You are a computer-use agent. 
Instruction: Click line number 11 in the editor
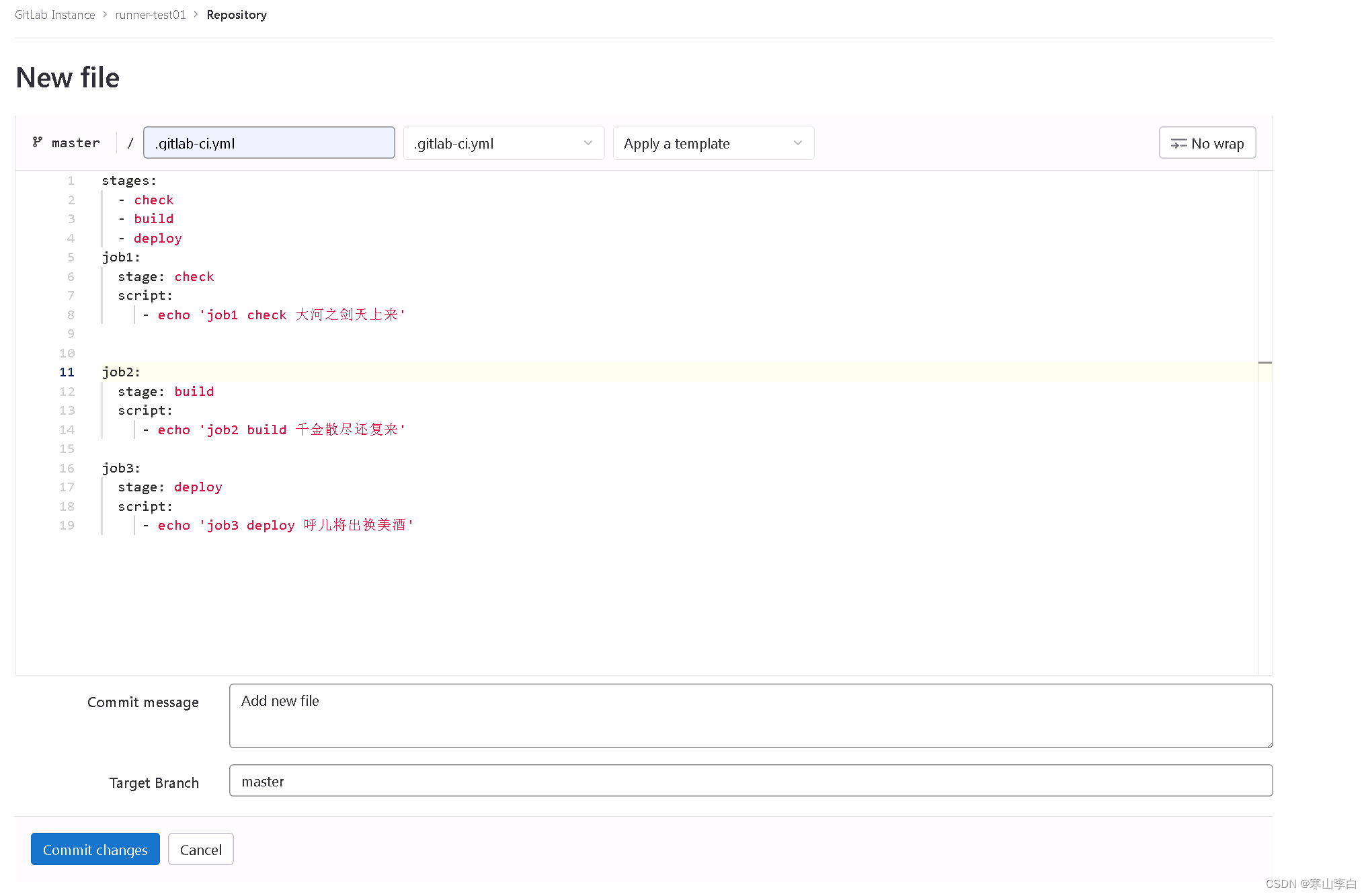(x=67, y=372)
